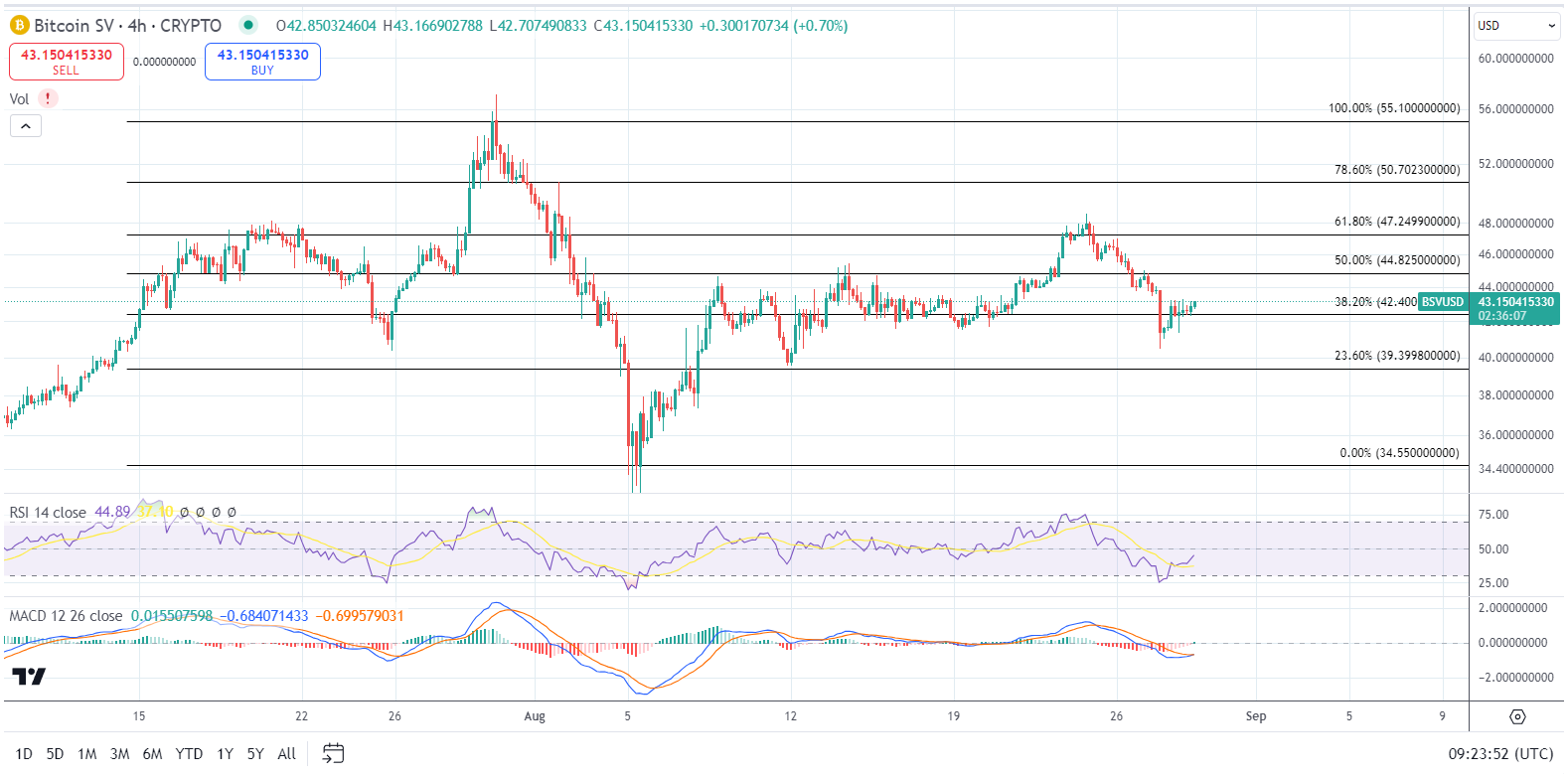The width and height of the screenshot is (1568, 778).
Task: Click the Sep label on the time axis
Action: (x=1256, y=716)
